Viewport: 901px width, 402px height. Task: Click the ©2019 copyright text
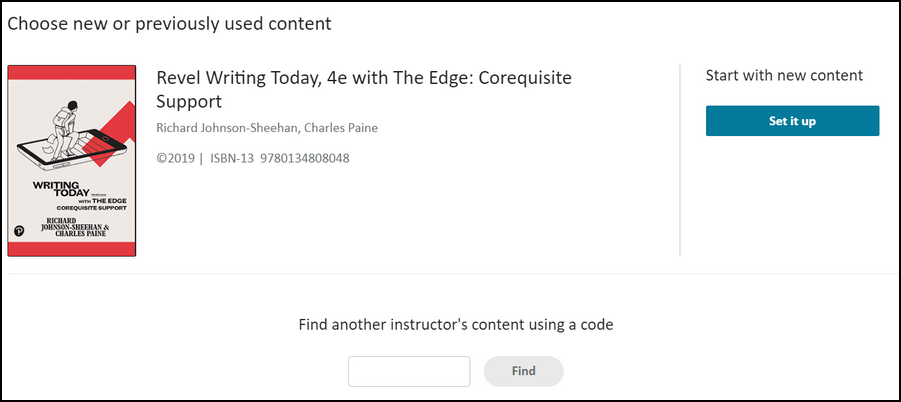176,158
